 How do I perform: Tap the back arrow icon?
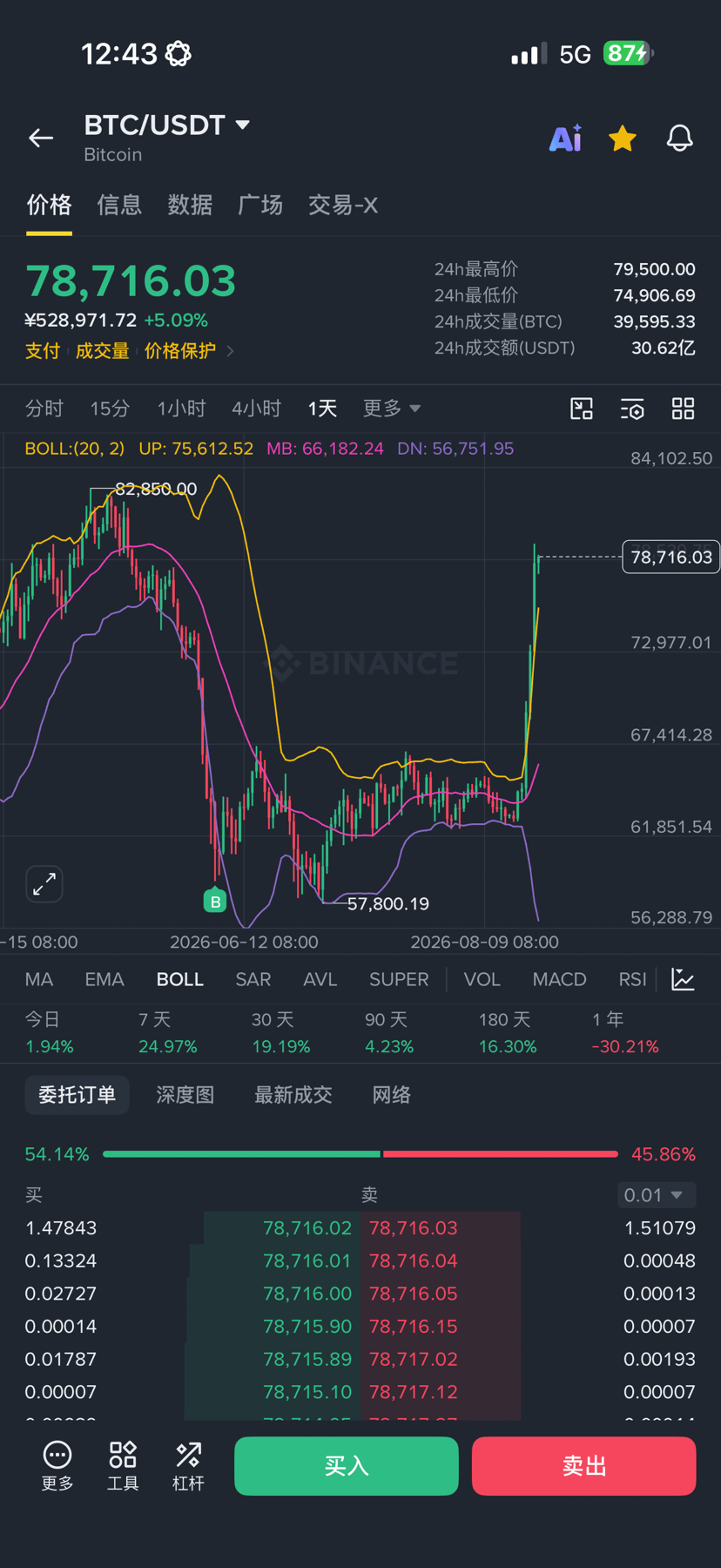41,138
